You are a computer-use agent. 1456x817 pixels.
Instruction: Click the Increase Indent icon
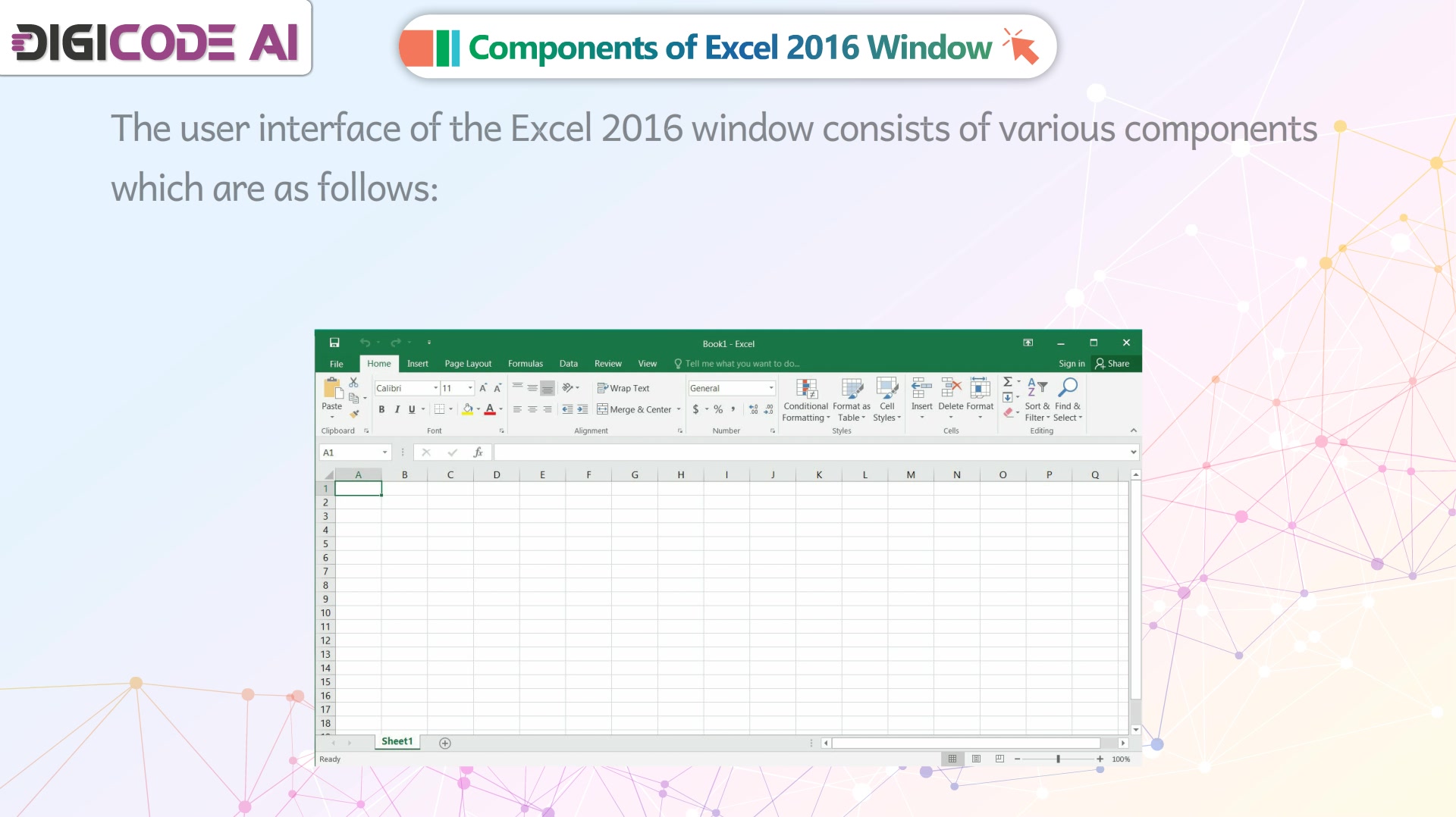tap(582, 409)
